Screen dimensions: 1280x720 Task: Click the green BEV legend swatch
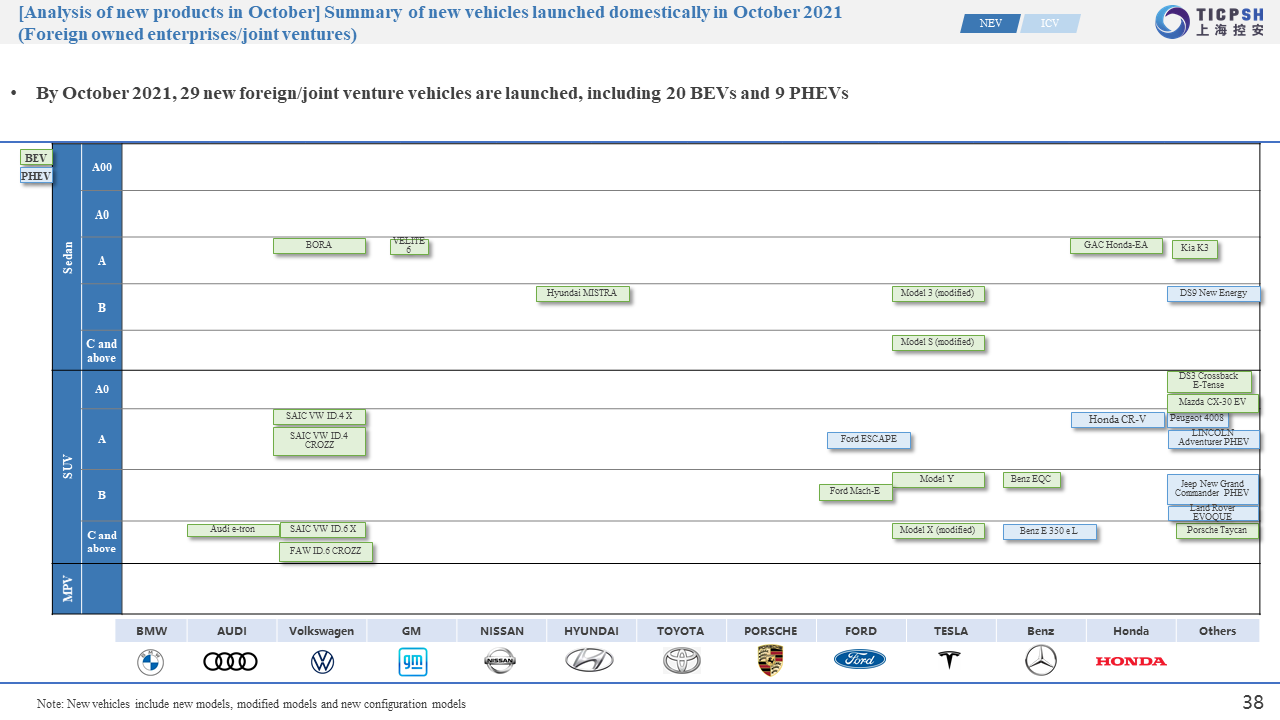(x=35, y=158)
